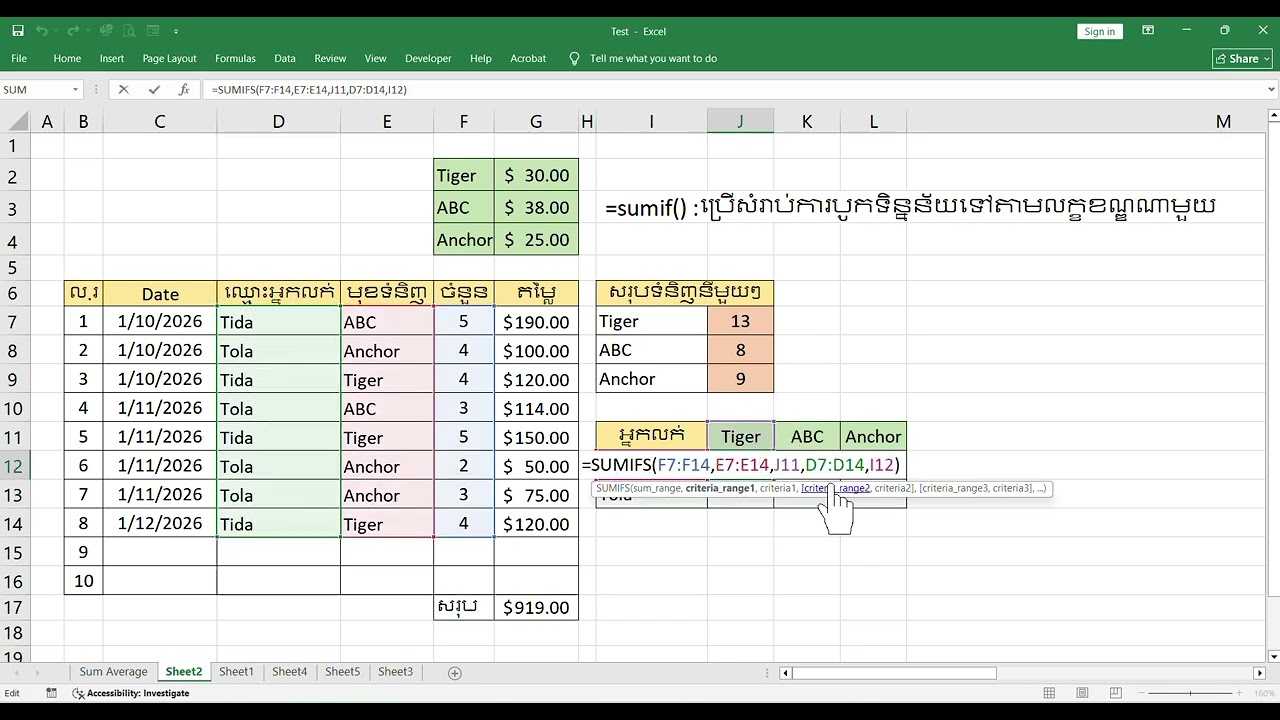Image resolution: width=1280 pixels, height=720 pixels.
Task: Expand the formula bar
Action: [x=1271, y=89]
